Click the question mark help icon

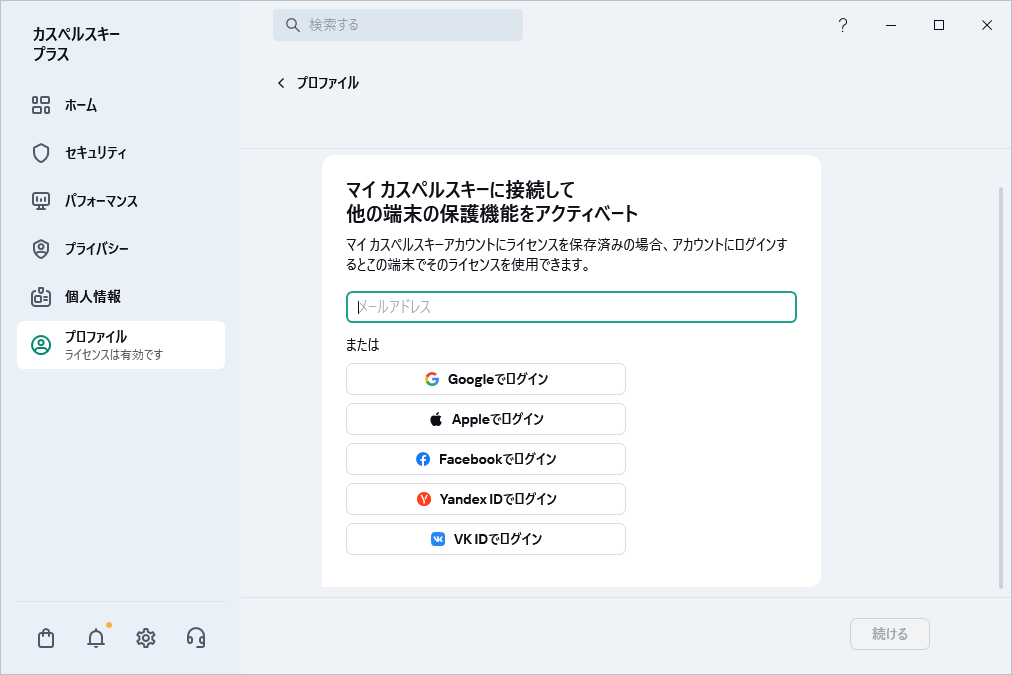tap(843, 26)
